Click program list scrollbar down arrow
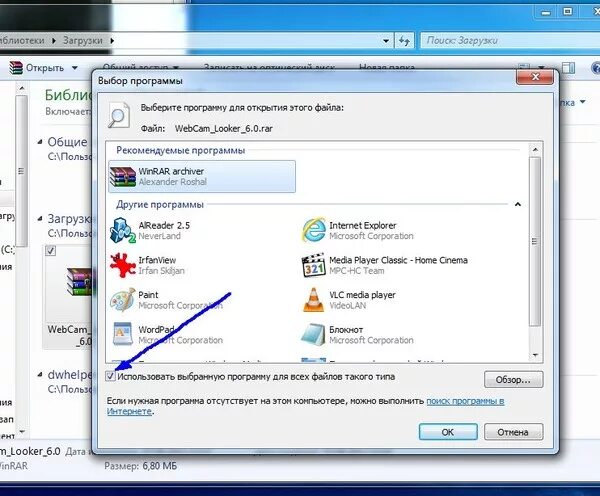The height and width of the screenshot is (496, 600). [x=535, y=355]
